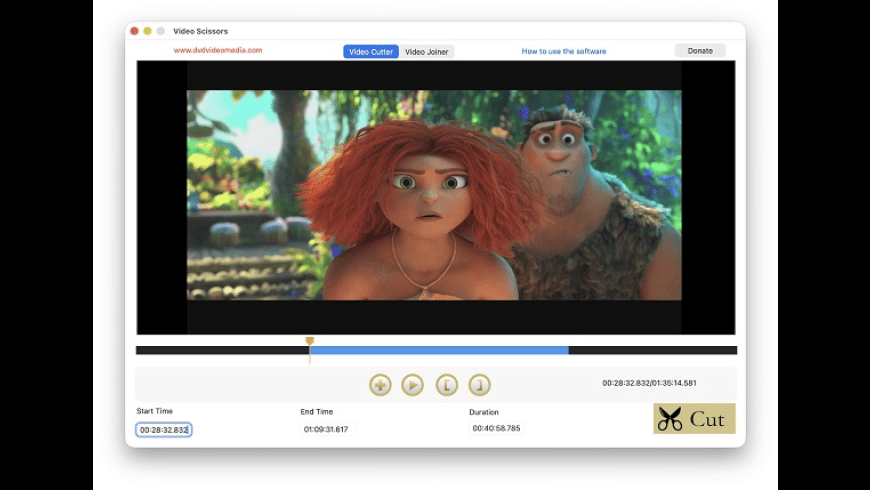Click the Donate button
870x490 pixels.
click(x=700, y=50)
